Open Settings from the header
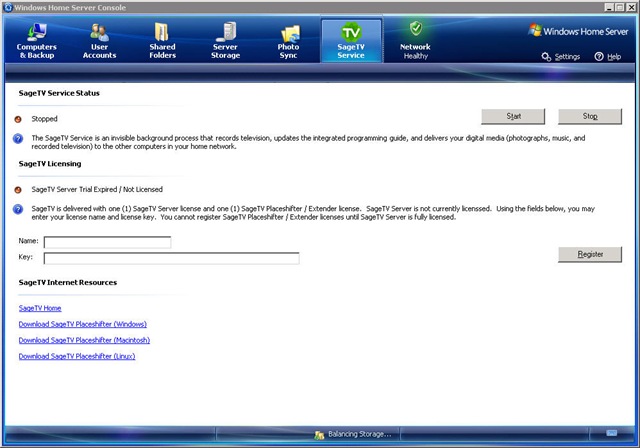This screenshot has width=640, height=448. point(561,57)
